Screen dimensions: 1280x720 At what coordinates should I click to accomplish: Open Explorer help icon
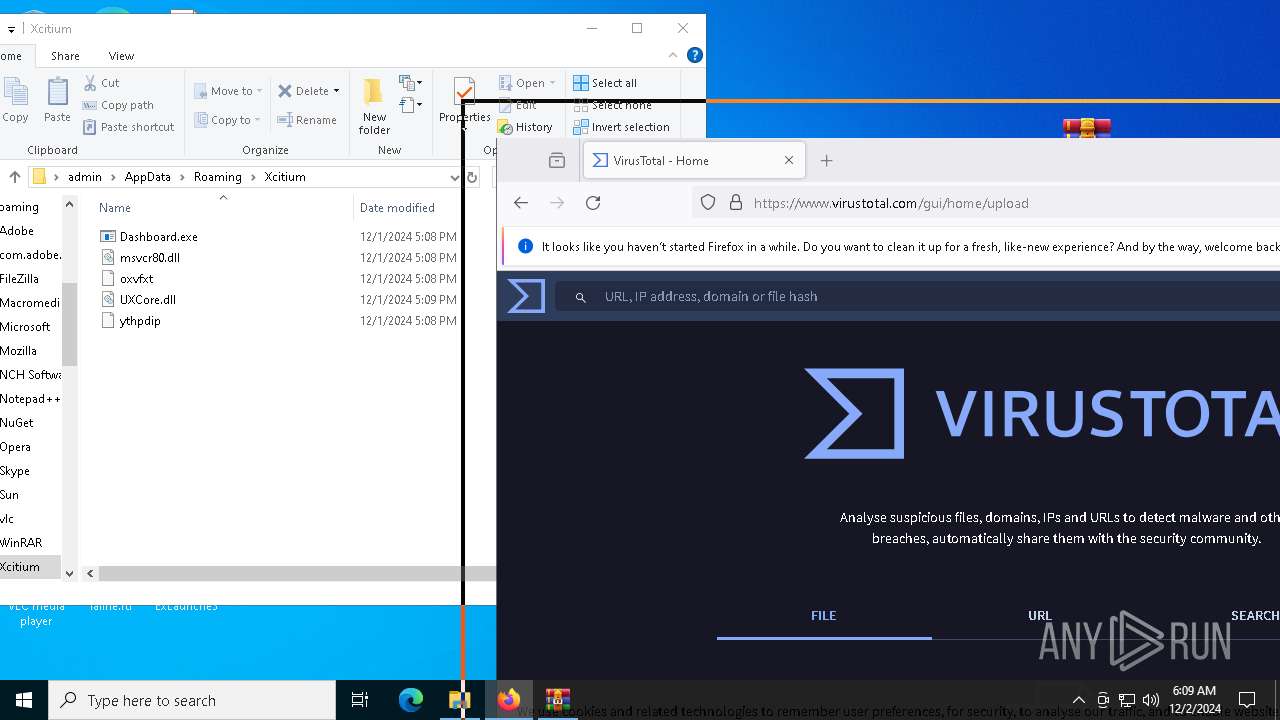(x=695, y=56)
